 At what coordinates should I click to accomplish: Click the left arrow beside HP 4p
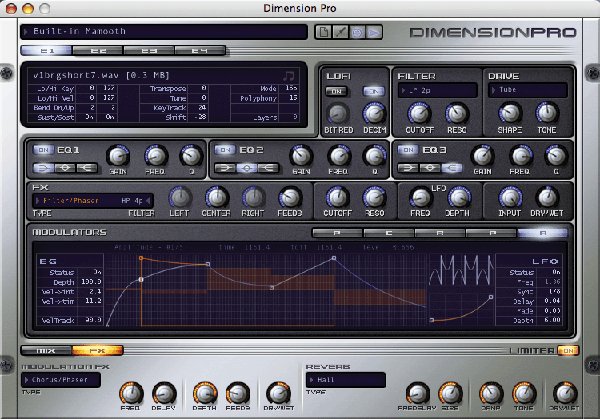pyautogui.click(x=148, y=201)
